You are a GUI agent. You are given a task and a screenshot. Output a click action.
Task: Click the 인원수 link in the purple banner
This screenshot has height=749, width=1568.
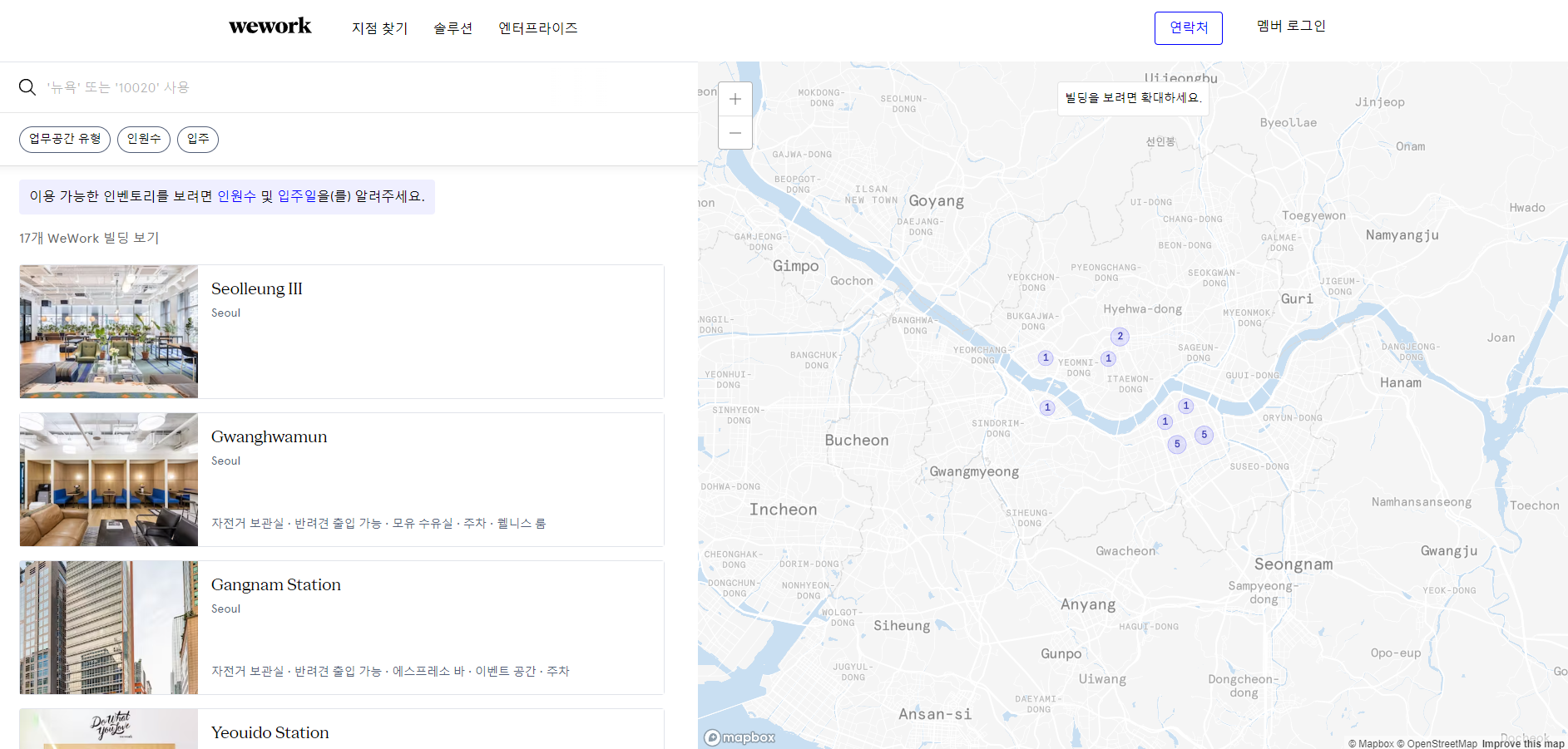coord(235,197)
